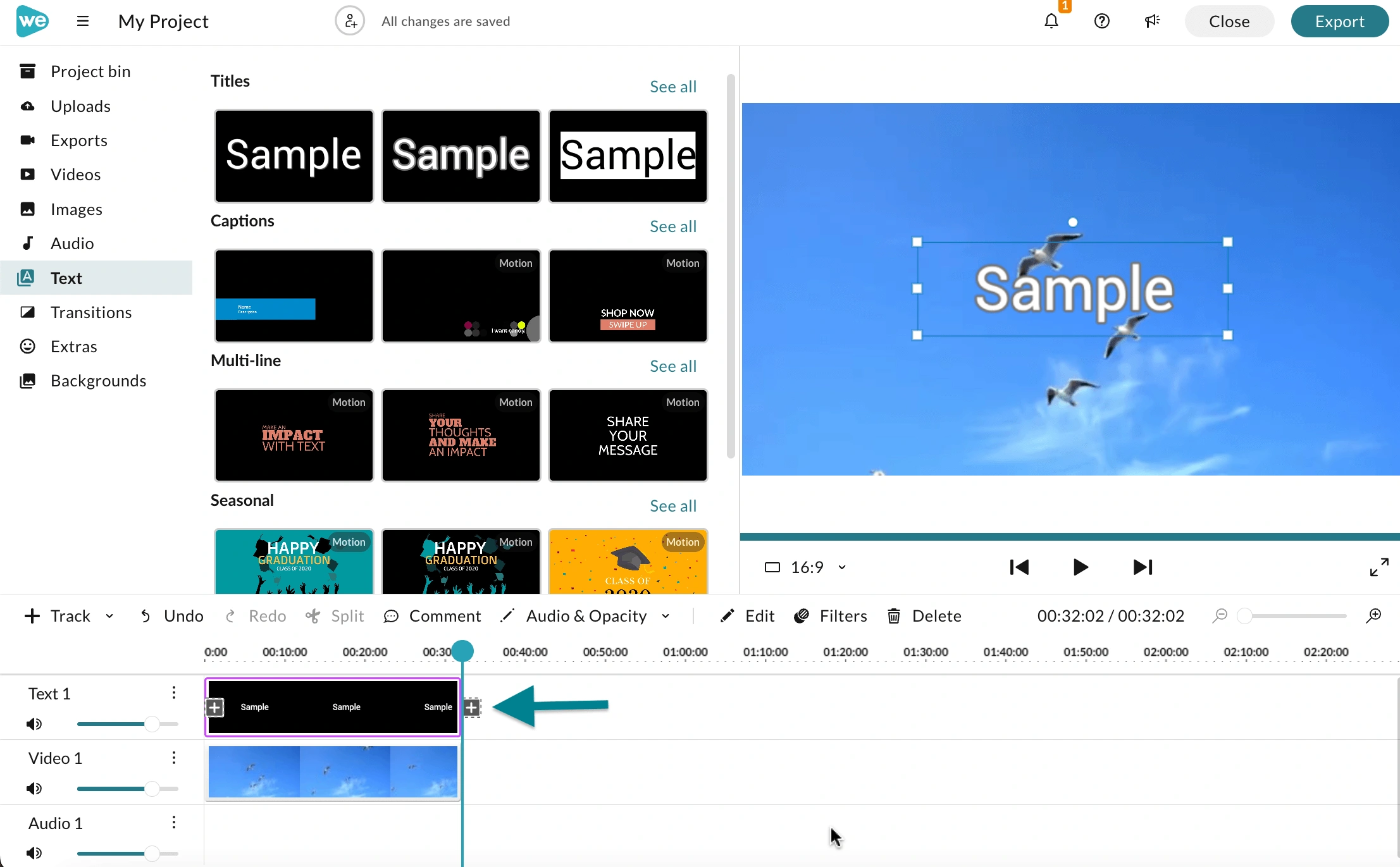Open the Audio section
Screen dimensions: 1400x867
point(96,243)
